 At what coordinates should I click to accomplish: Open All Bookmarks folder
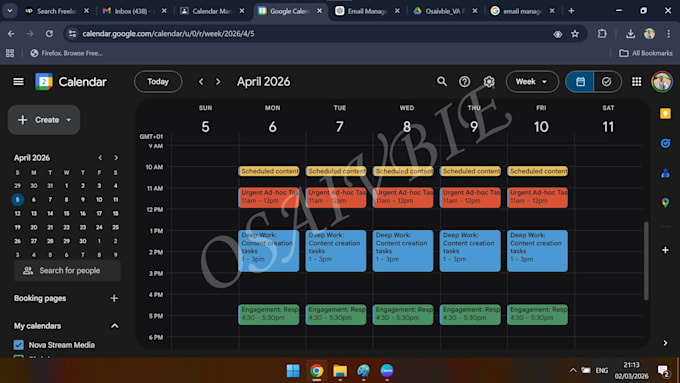point(646,53)
